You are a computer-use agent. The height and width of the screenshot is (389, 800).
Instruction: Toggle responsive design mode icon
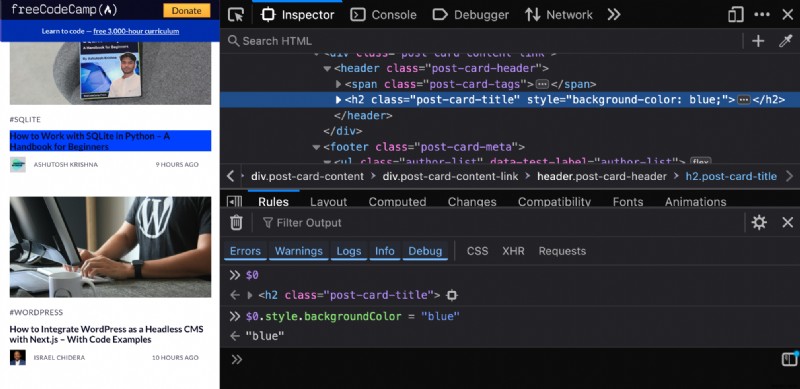point(736,15)
